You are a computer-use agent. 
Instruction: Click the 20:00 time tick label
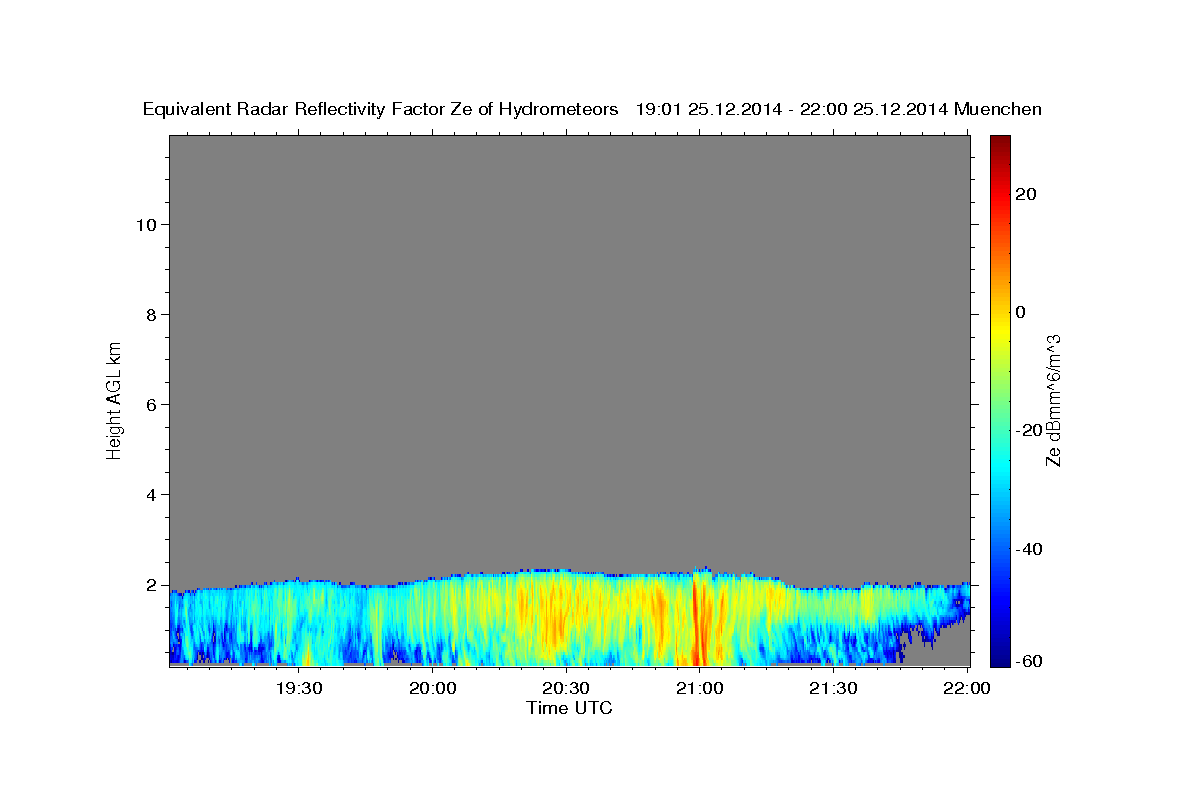(433, 688)
